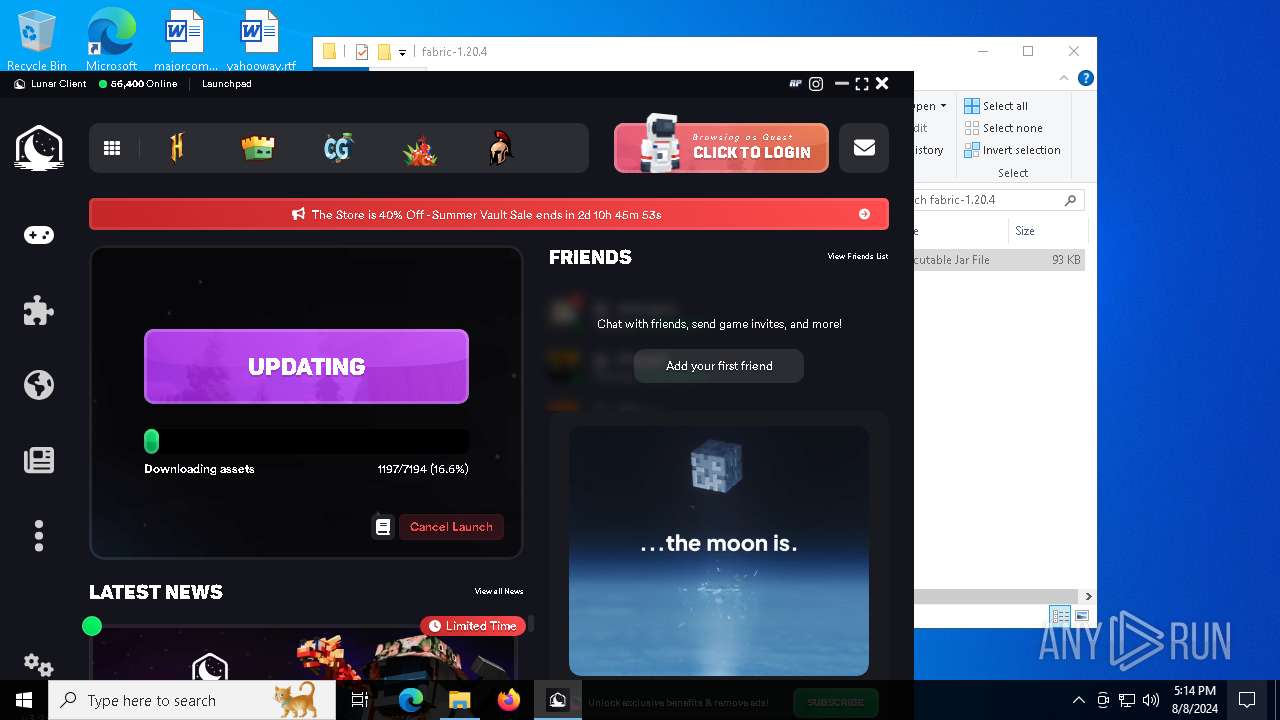Open the gamepad Play section in sidebar
The image size is (1280, 720).
[39, 235]
